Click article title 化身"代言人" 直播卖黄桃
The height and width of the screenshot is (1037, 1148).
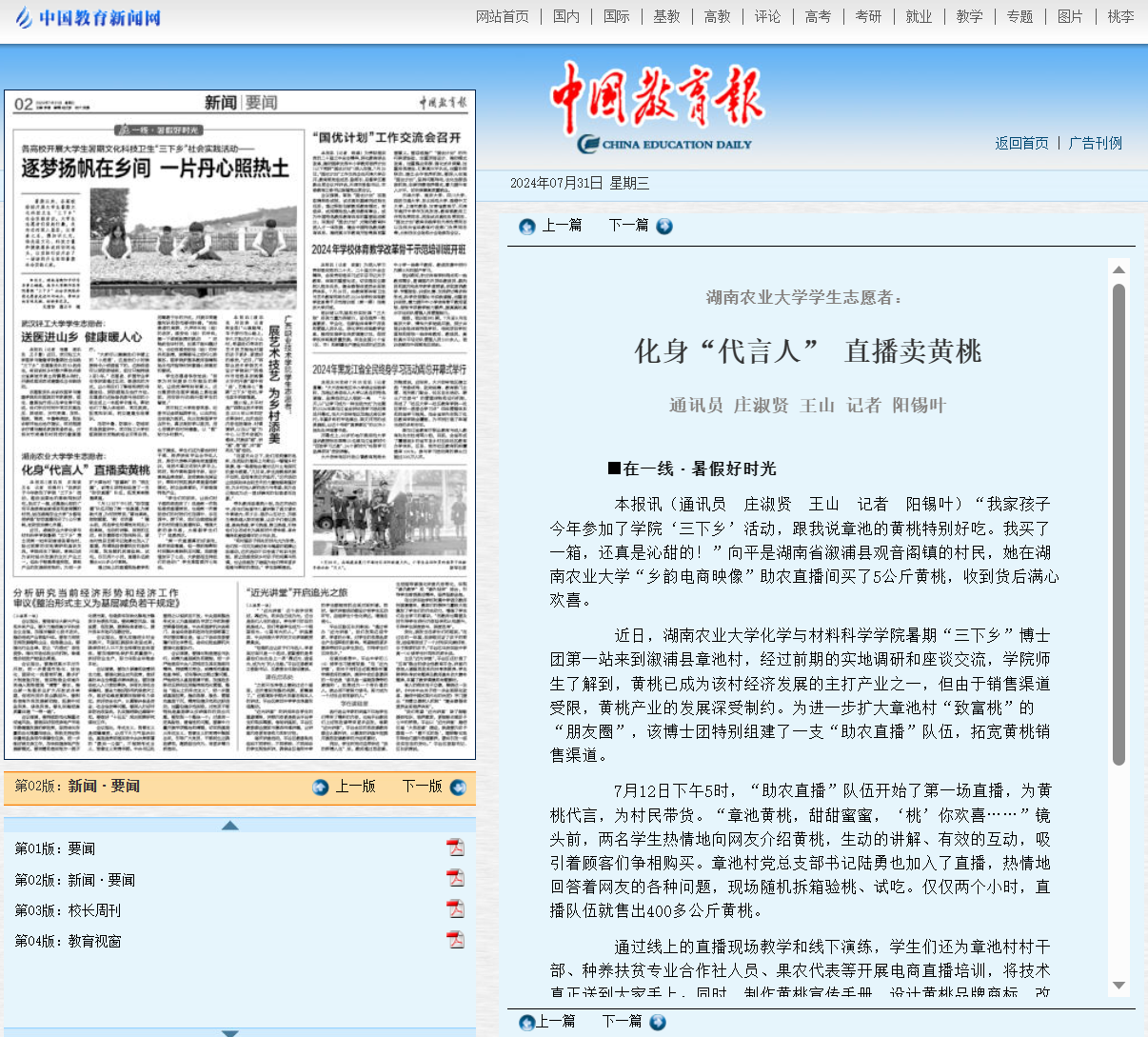(808, 351)
